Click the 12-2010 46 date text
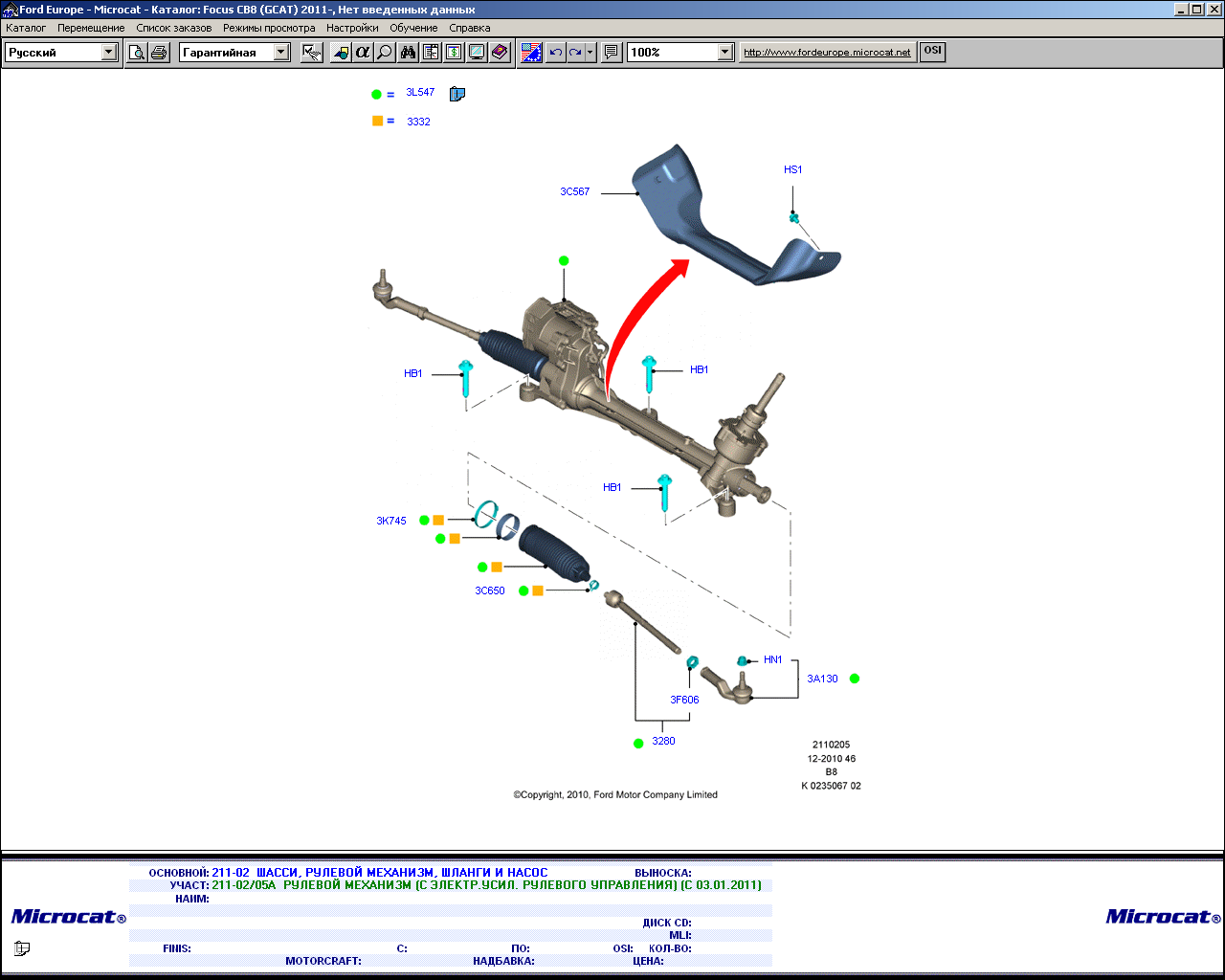 (832, 759)
